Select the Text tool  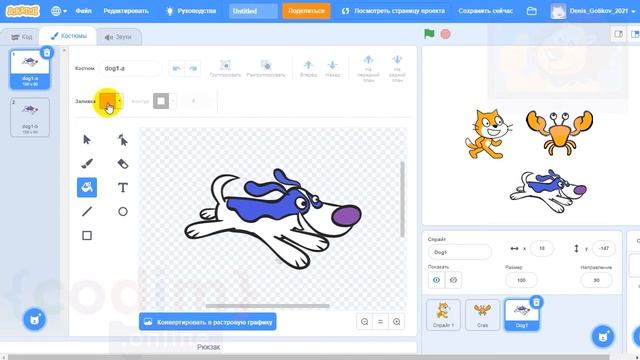pos(122,187)
